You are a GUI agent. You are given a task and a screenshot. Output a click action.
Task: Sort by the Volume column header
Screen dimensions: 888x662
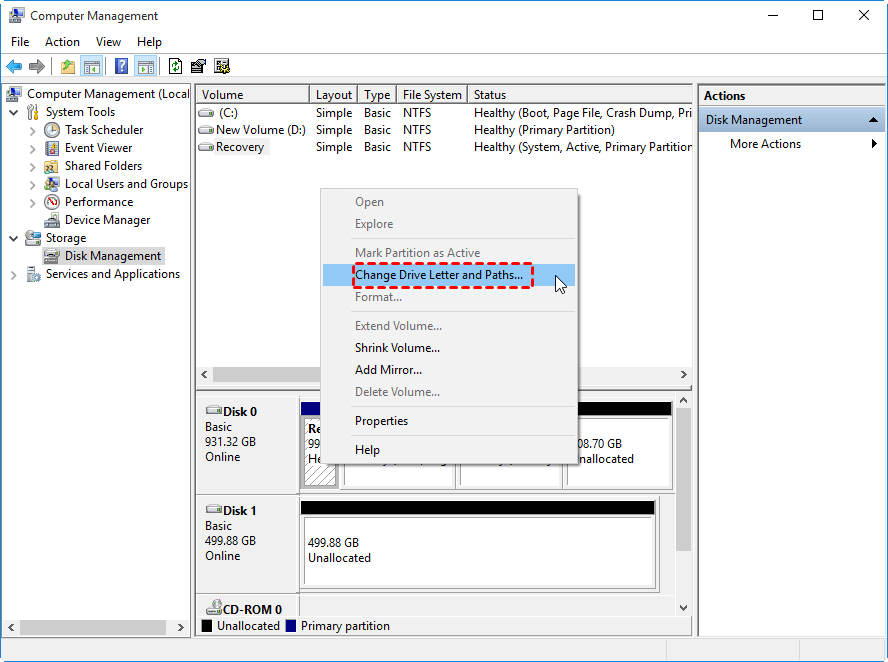pyautogui.click(x=253, y=95)
